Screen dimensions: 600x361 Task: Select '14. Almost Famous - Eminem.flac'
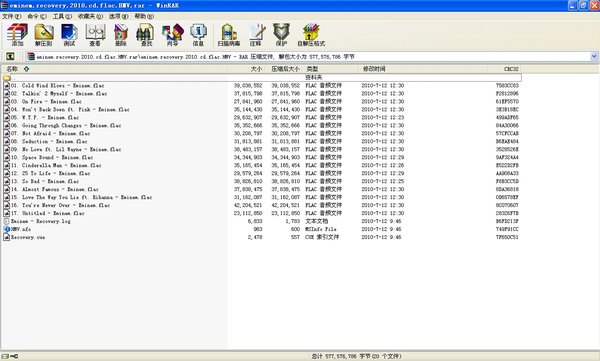[55, 189]
